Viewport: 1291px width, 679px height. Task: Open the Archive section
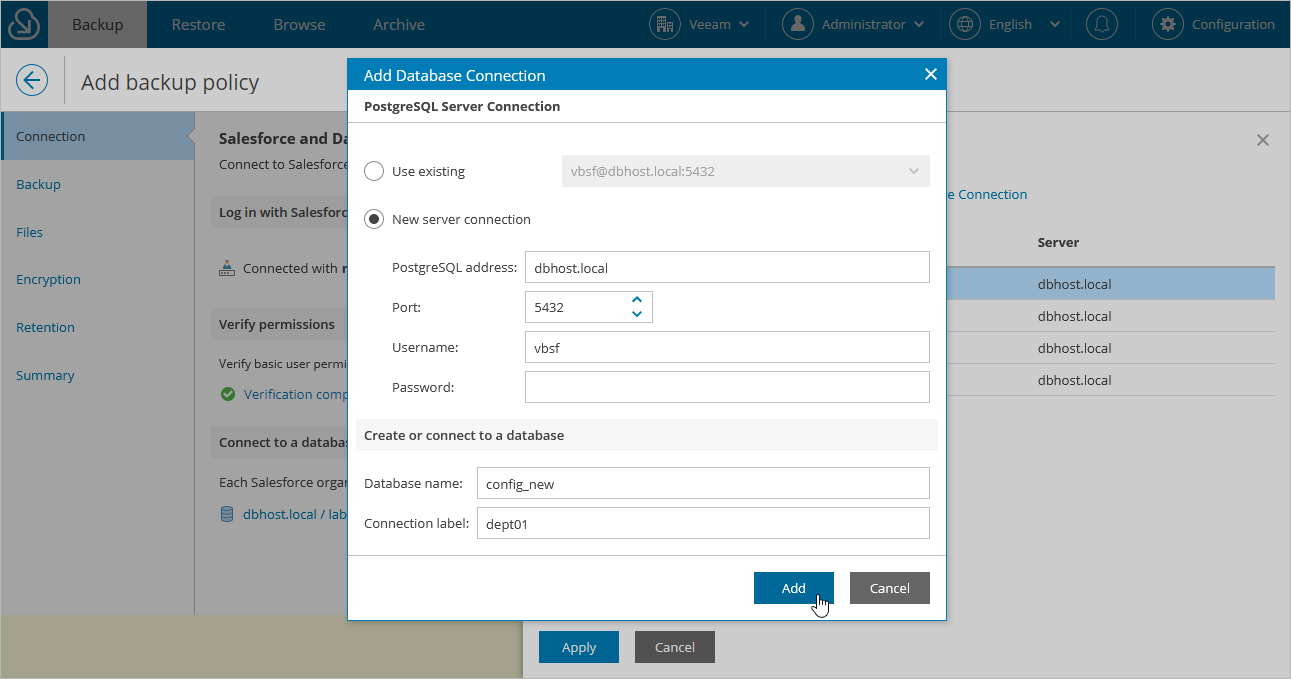[x=398, y=23]
